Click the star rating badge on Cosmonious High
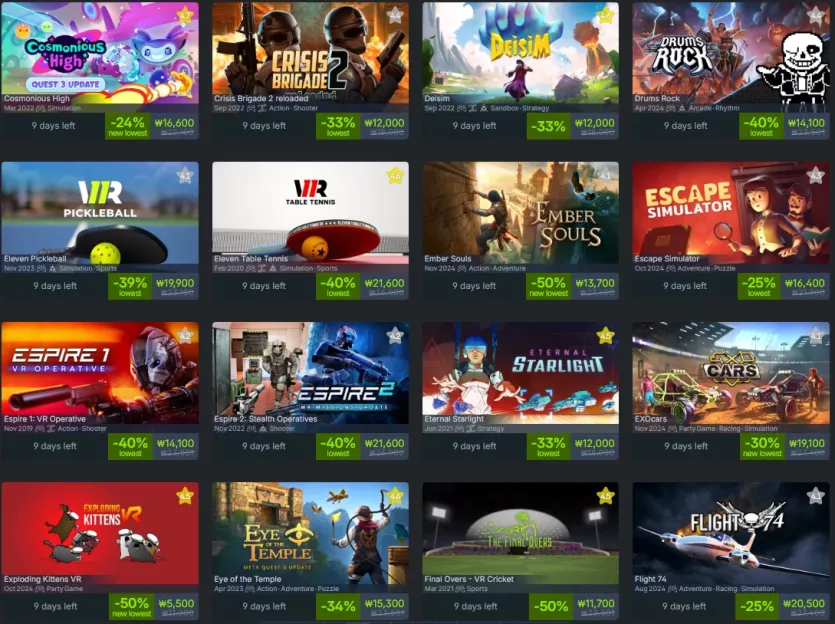The height and width of the screenshot is (624, 835). [185, 14]
